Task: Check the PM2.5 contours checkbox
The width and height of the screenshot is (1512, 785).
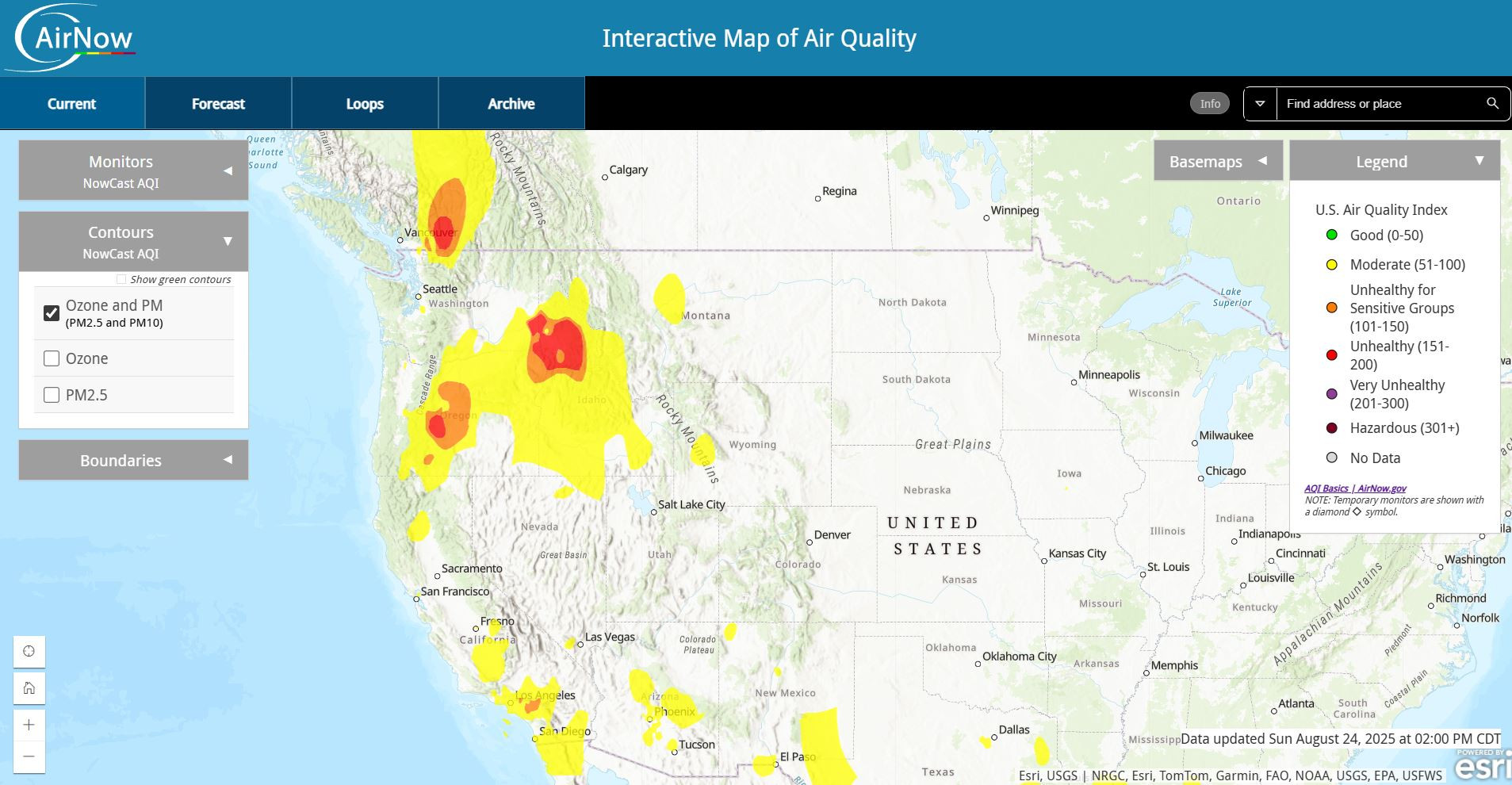Action: pos(52,395)
